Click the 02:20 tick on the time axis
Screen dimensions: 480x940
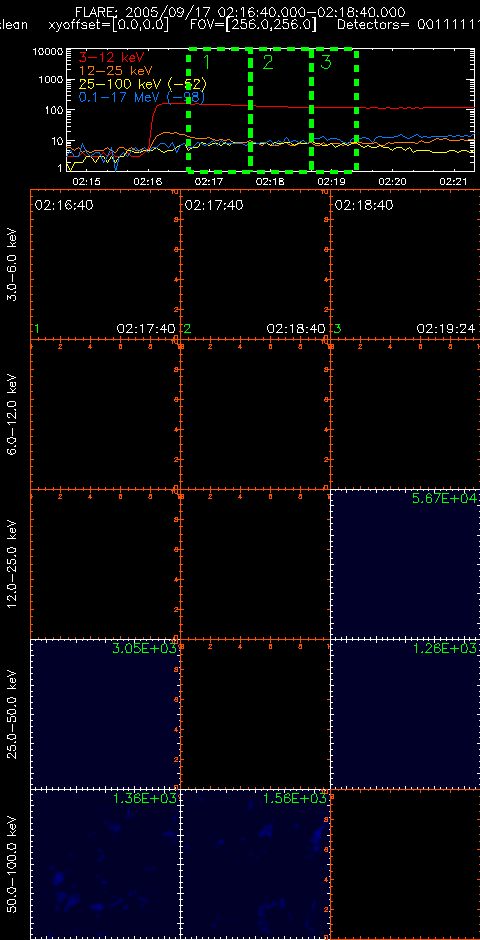click(x=392, y=180)
